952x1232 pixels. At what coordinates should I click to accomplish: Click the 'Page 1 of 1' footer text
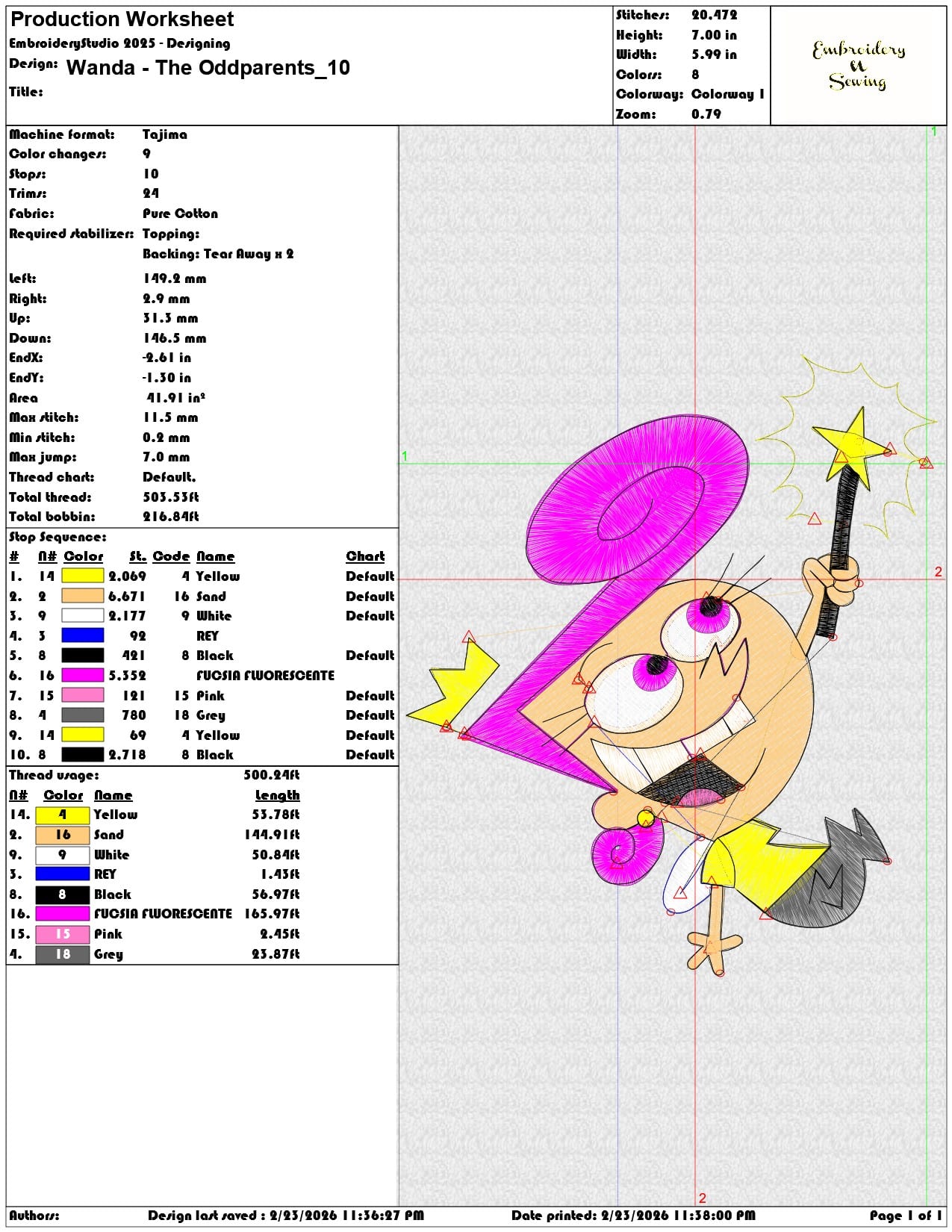[906, 1215]
